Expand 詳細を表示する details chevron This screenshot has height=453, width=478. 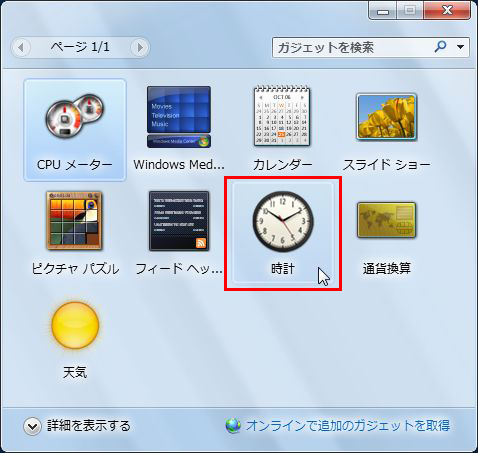click(32, 426)
